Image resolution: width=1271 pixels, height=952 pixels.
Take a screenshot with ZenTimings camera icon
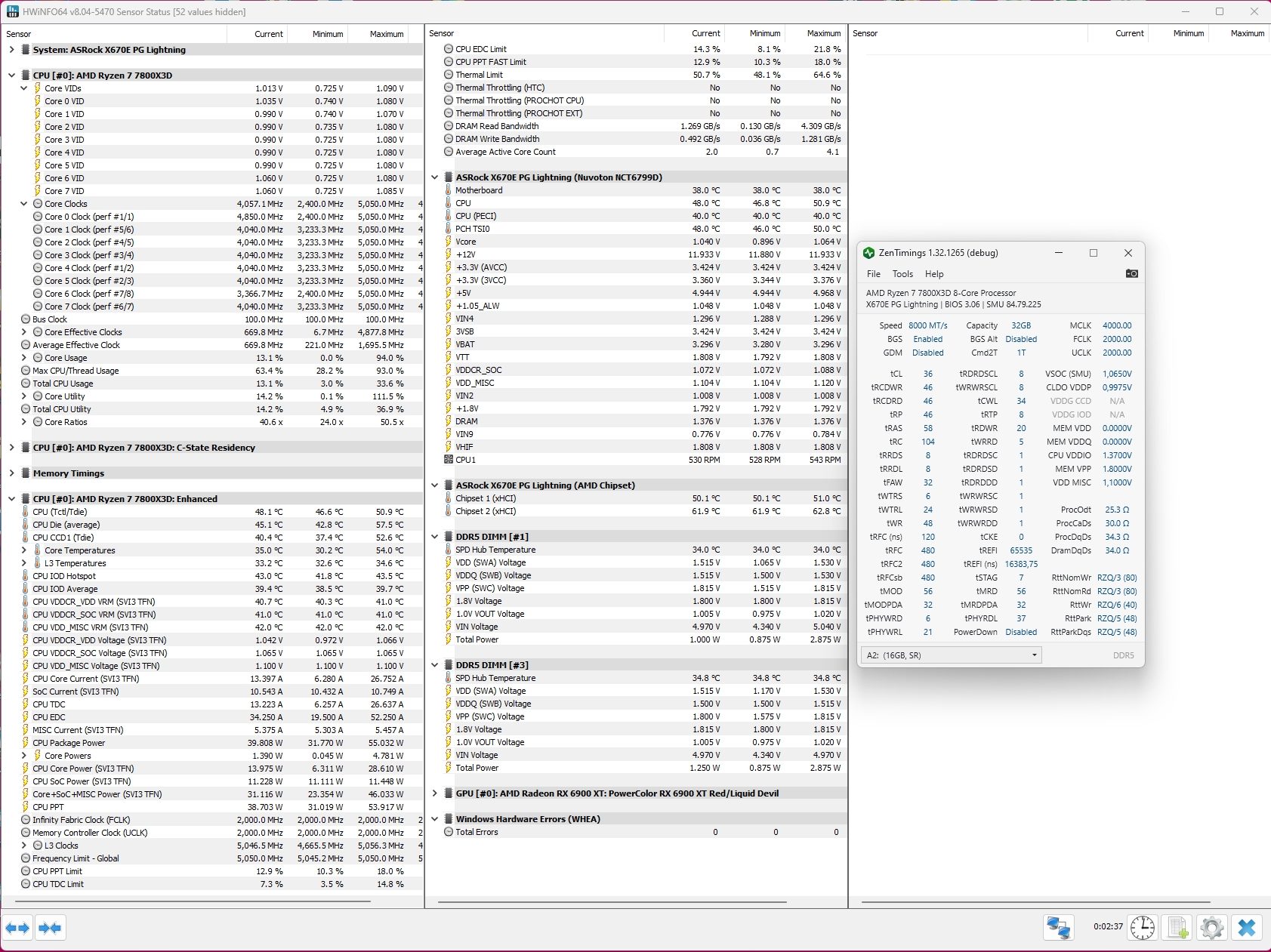pos(1131,273)
